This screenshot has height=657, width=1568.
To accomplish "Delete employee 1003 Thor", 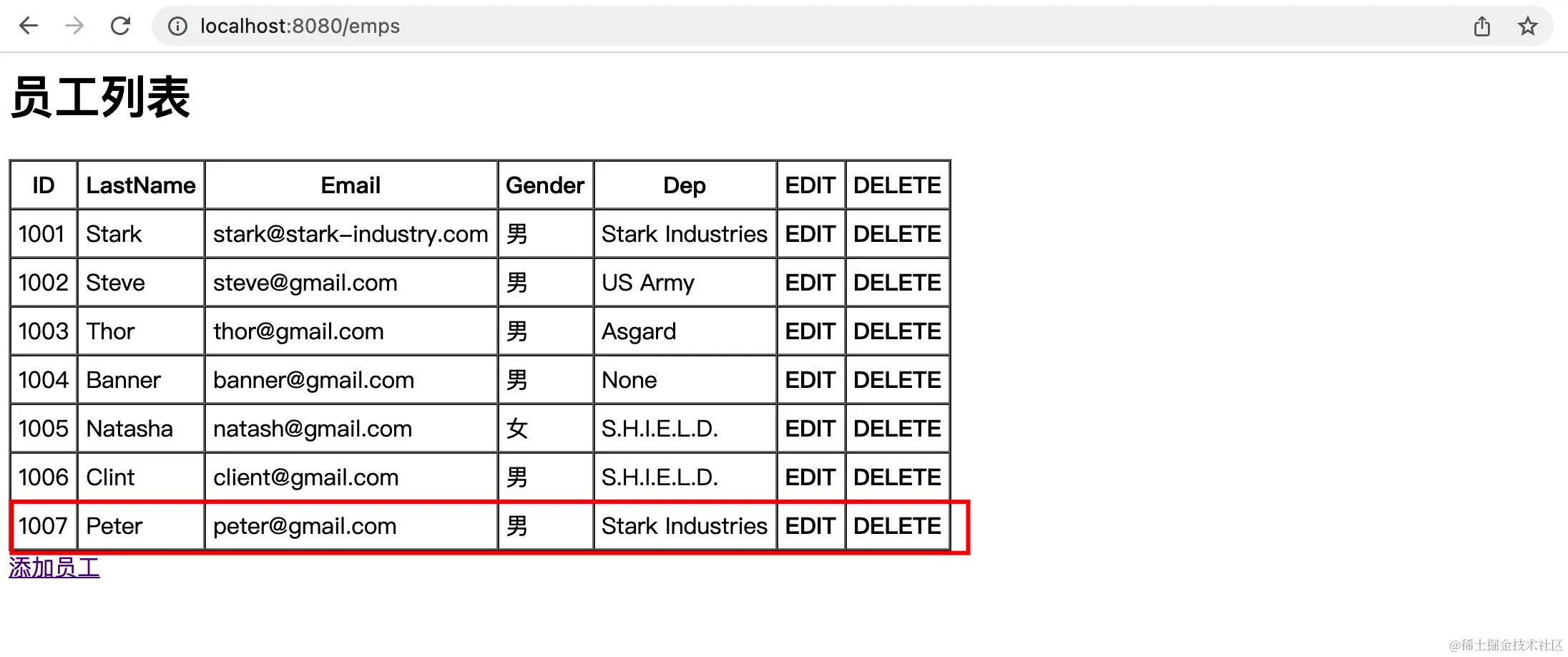I will [897, 331].
